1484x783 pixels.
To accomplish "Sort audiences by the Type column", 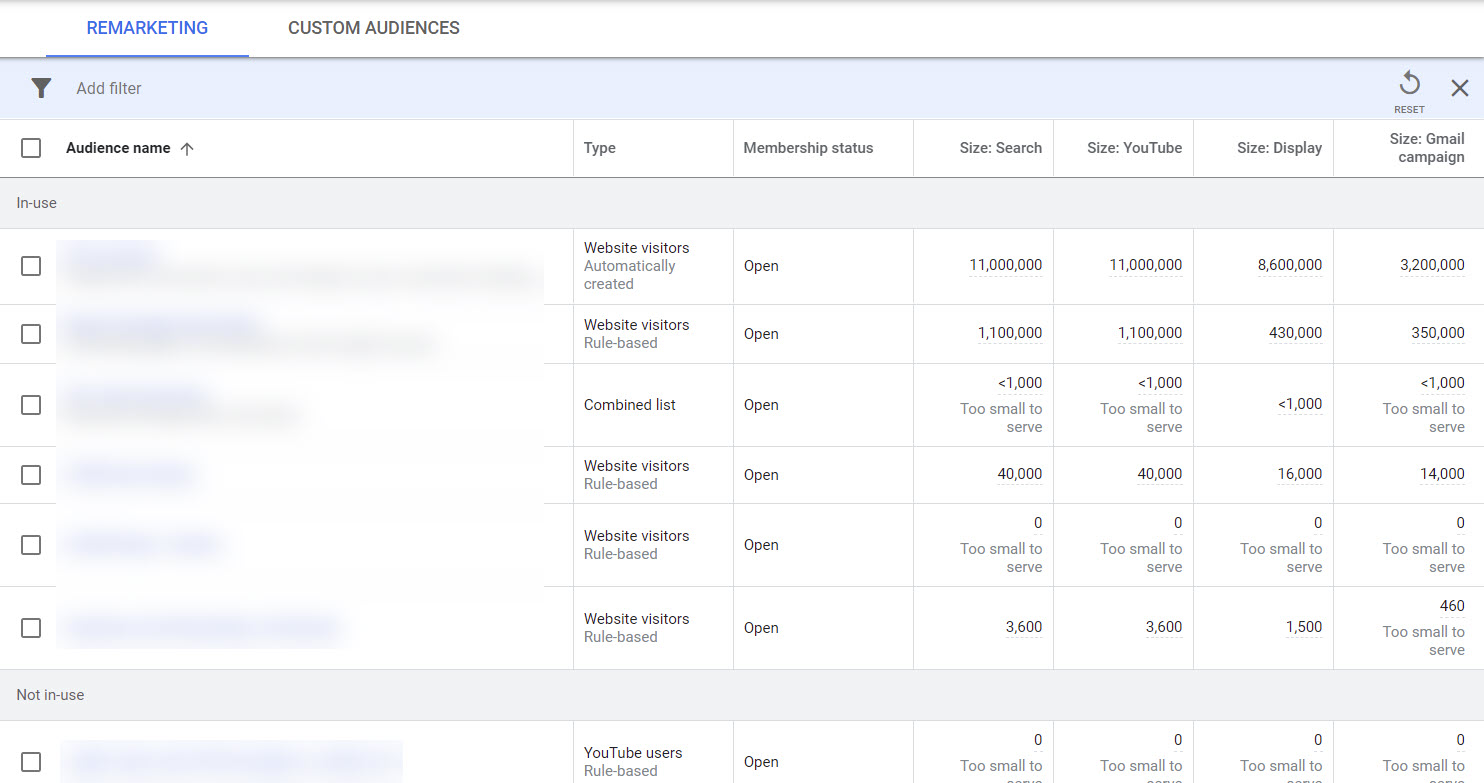I will coord(600,147).
